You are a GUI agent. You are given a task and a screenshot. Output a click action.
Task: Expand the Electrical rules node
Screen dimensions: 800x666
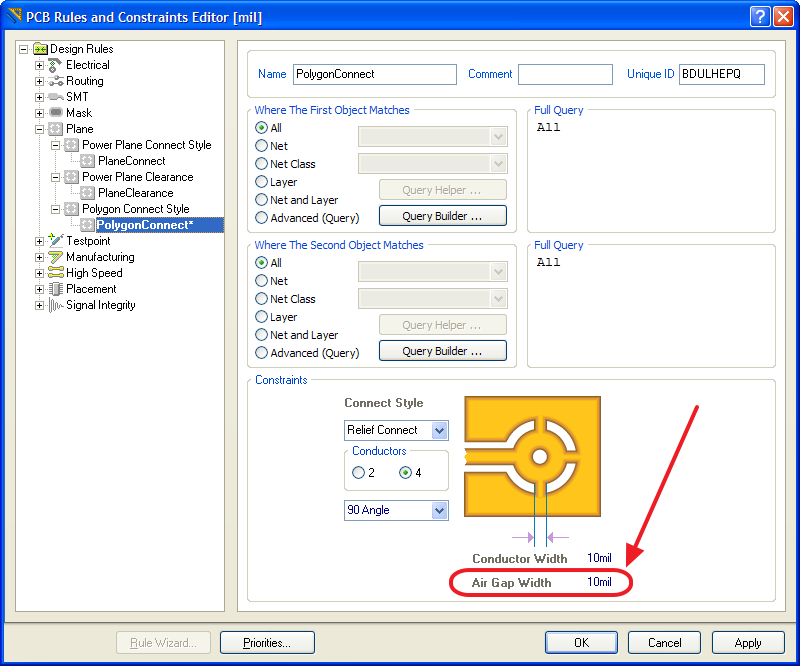coord(39,65)
